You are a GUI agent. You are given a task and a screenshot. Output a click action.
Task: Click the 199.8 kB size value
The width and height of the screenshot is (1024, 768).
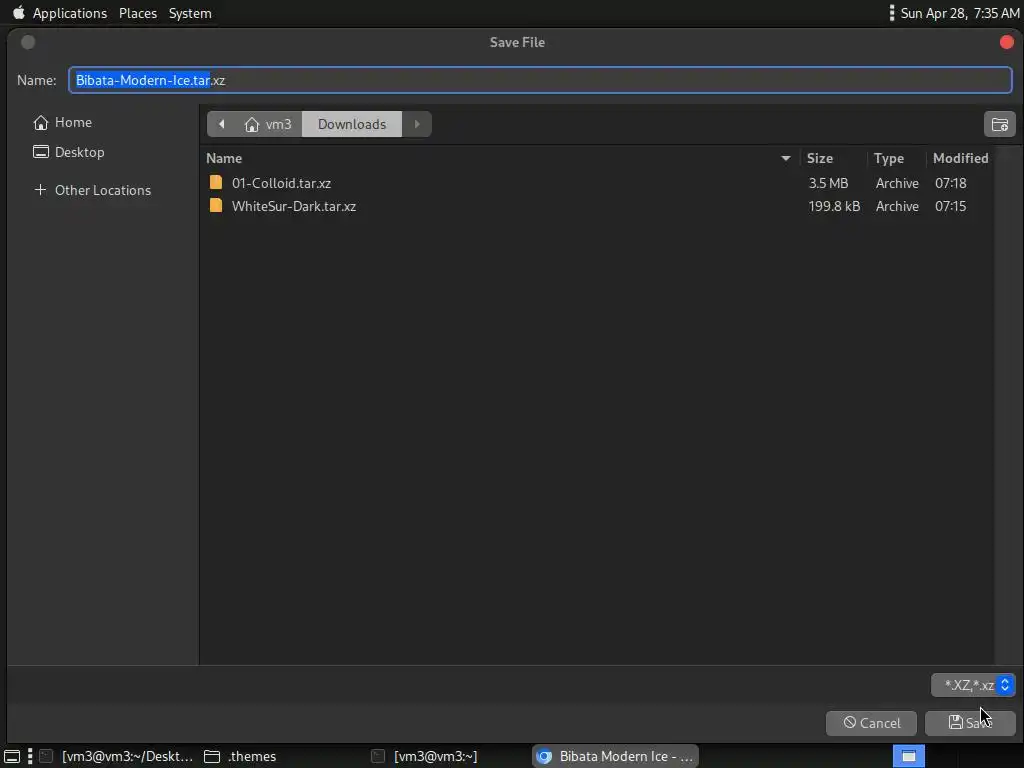tap(834, 206)
